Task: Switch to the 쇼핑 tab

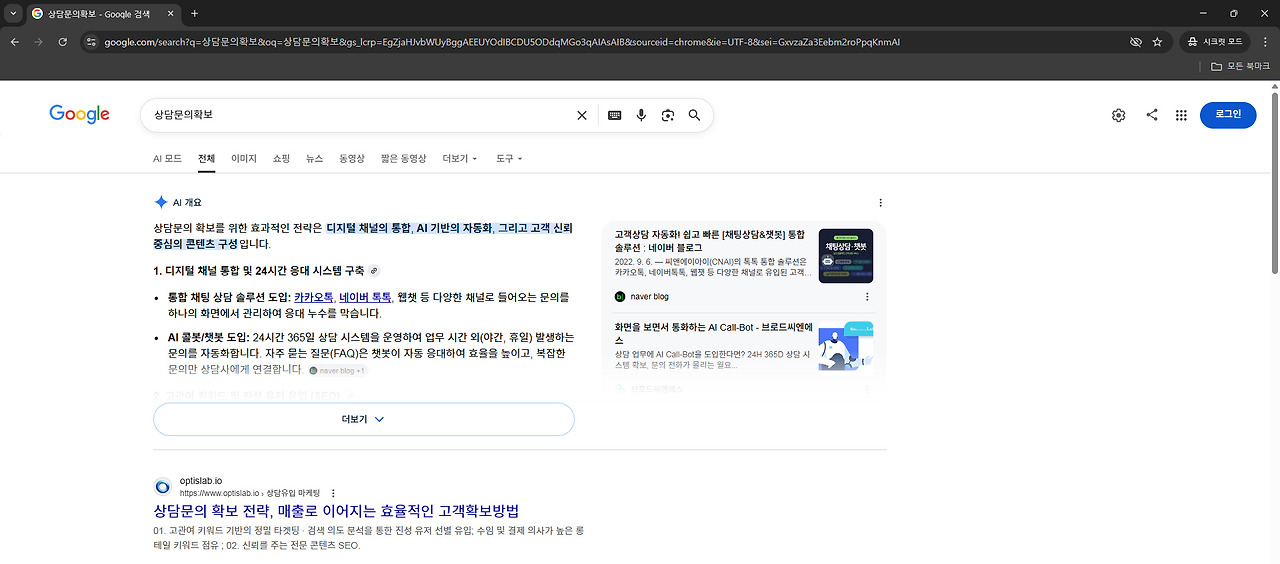Action: [282, 158]
